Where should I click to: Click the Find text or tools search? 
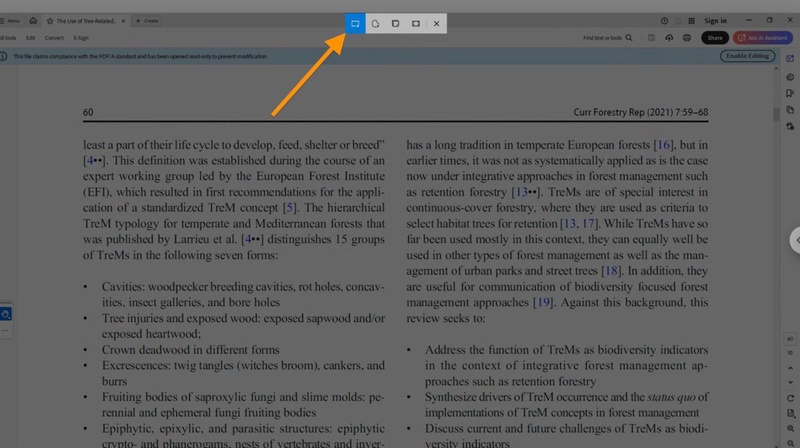pyautogui.click(x=607, y=38)
